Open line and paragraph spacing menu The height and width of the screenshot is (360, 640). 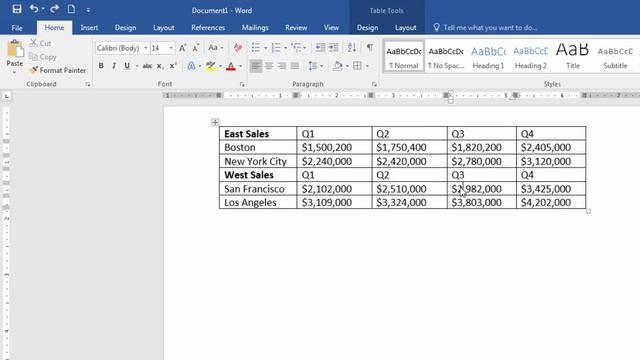[x=315, y=66]
